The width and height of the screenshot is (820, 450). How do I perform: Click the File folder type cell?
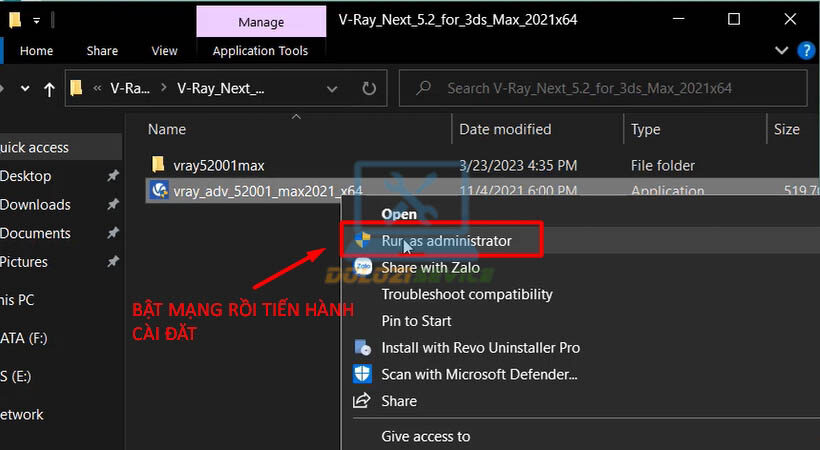pos(663,165)
